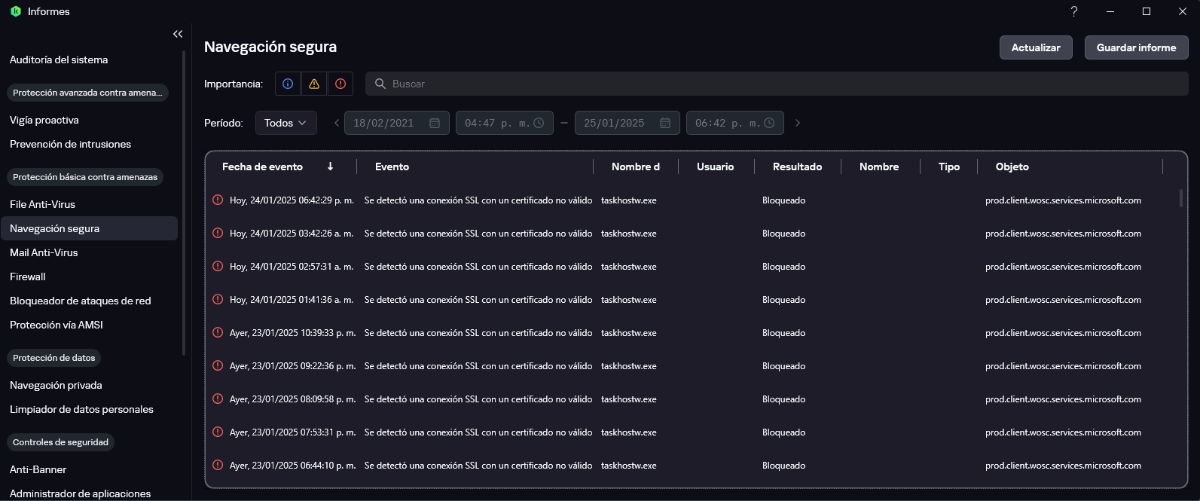Click the Guardar informe button
1200x501 pixels.
1136,48
